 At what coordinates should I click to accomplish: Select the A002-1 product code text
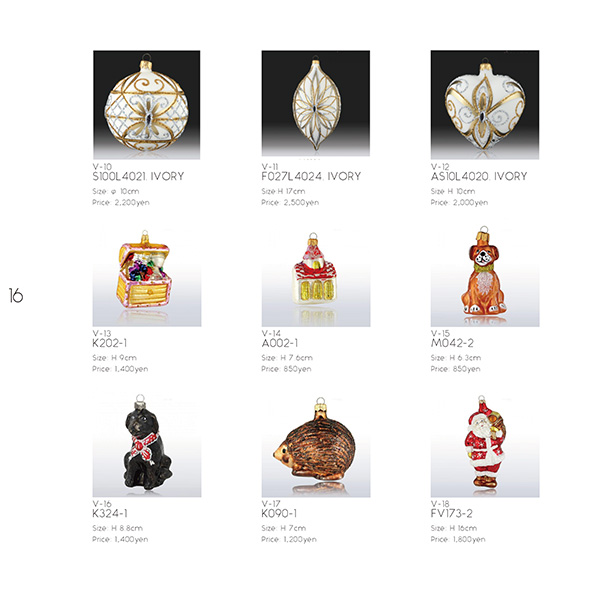tap(280, 343)
